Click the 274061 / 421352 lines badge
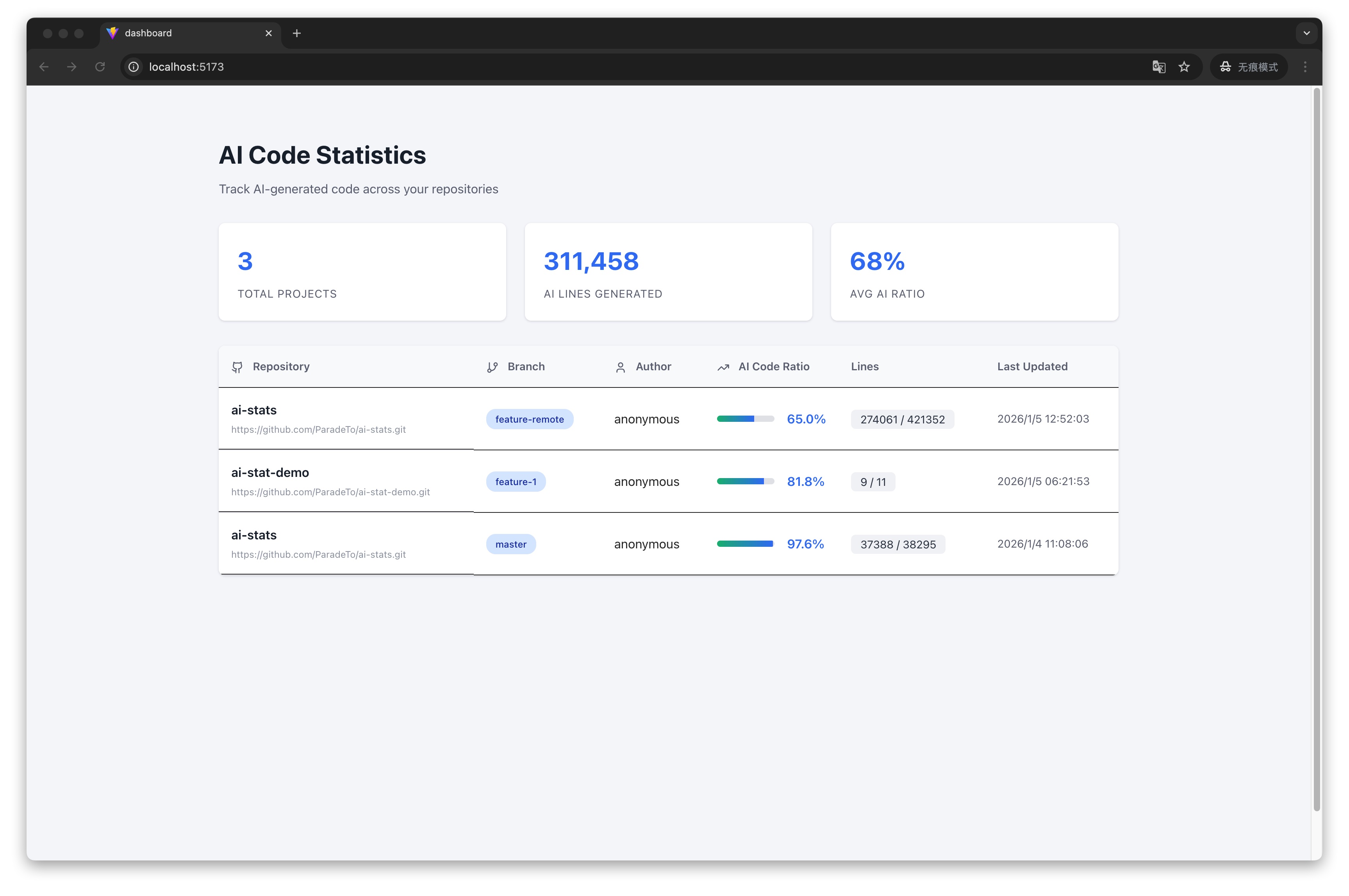The width and height of the screenshot is (1349, 896). (902, 419)
